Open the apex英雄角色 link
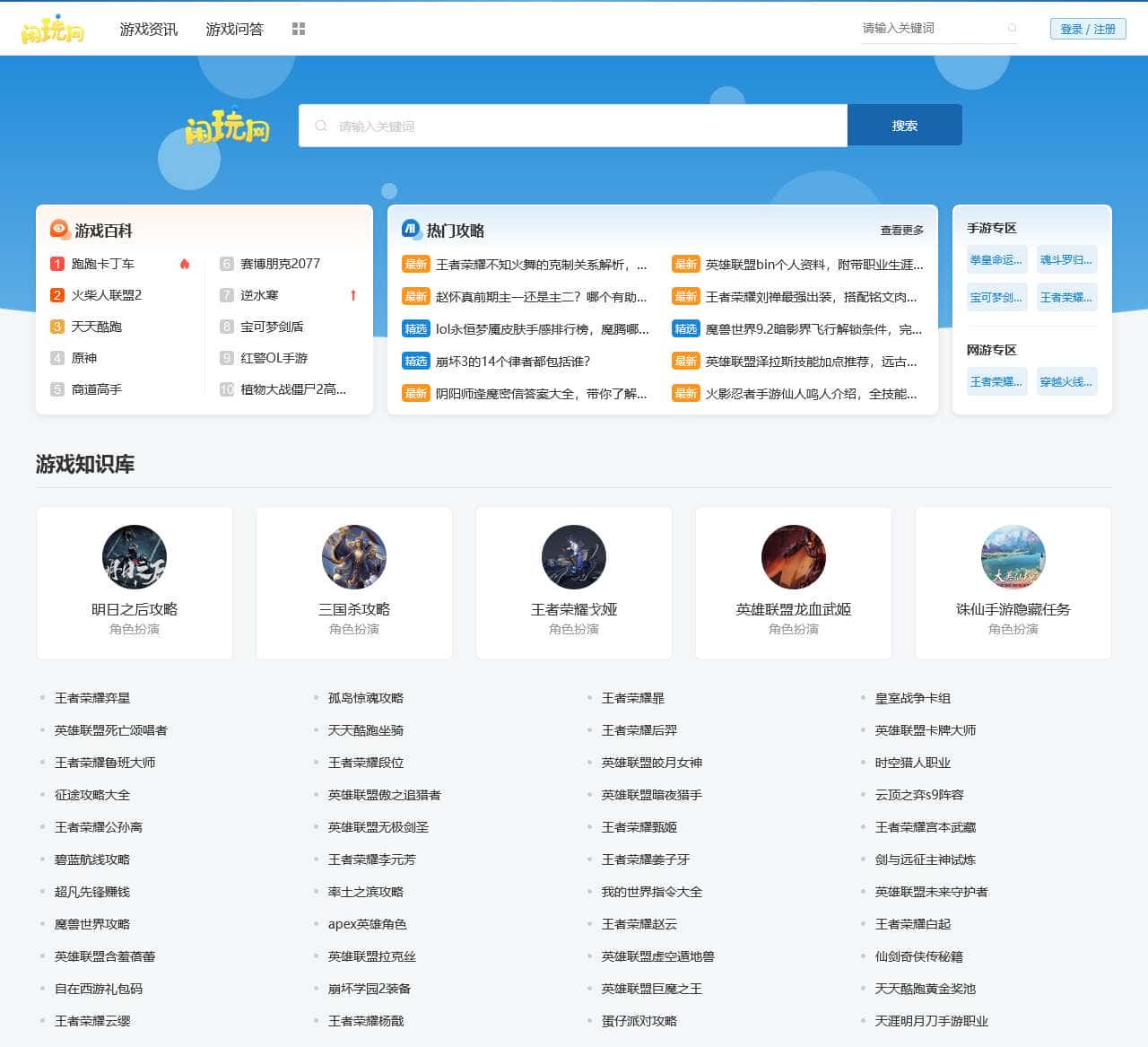The height and width of the screenshot is (1047, 1148). pos(368,924)
